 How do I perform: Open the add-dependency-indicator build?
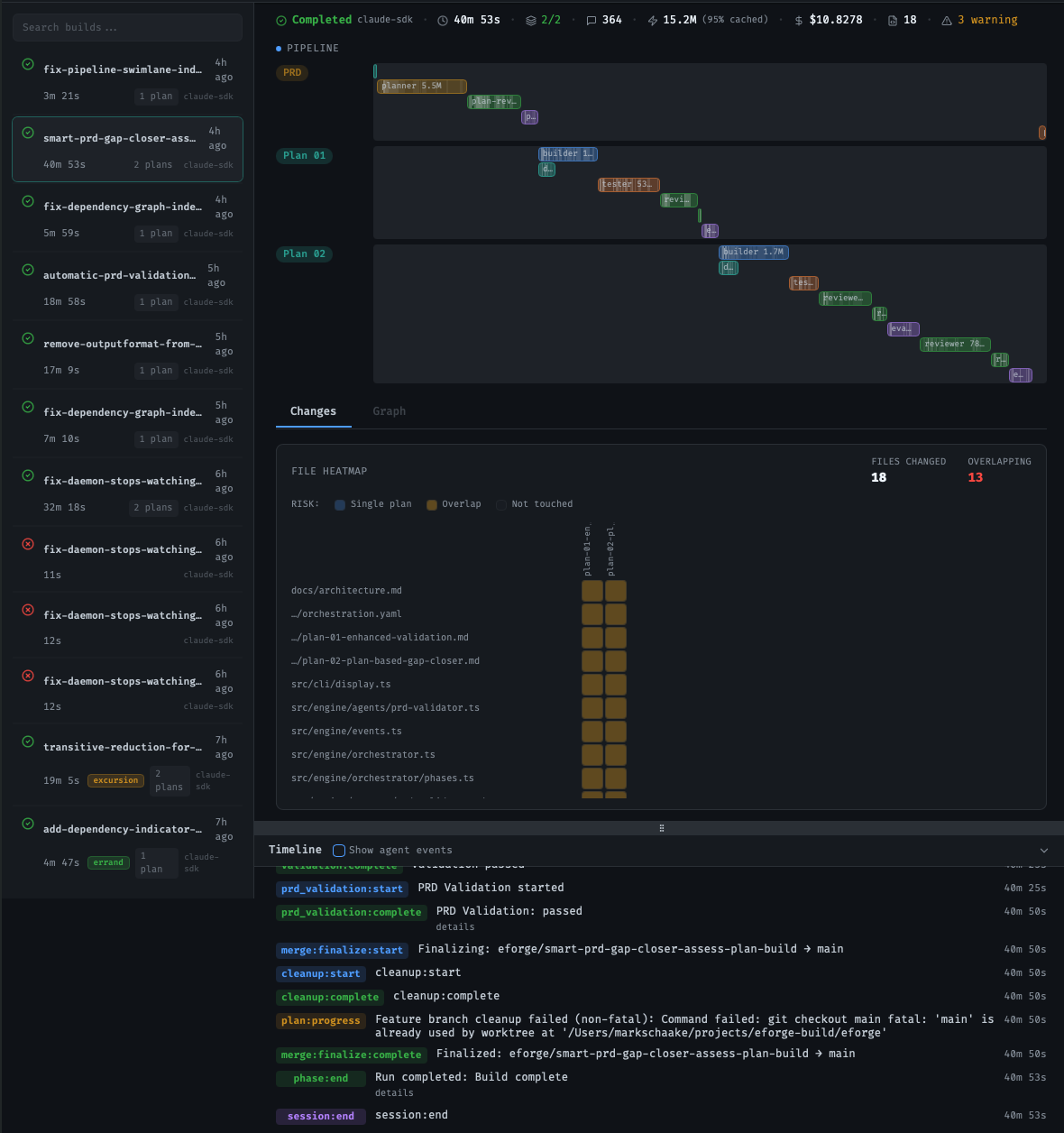click(x=127, y=847)
